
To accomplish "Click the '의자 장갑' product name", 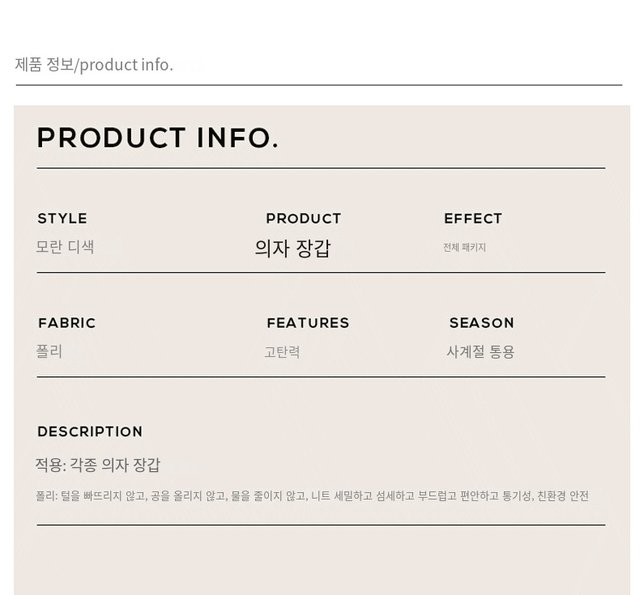I will 293,248.
